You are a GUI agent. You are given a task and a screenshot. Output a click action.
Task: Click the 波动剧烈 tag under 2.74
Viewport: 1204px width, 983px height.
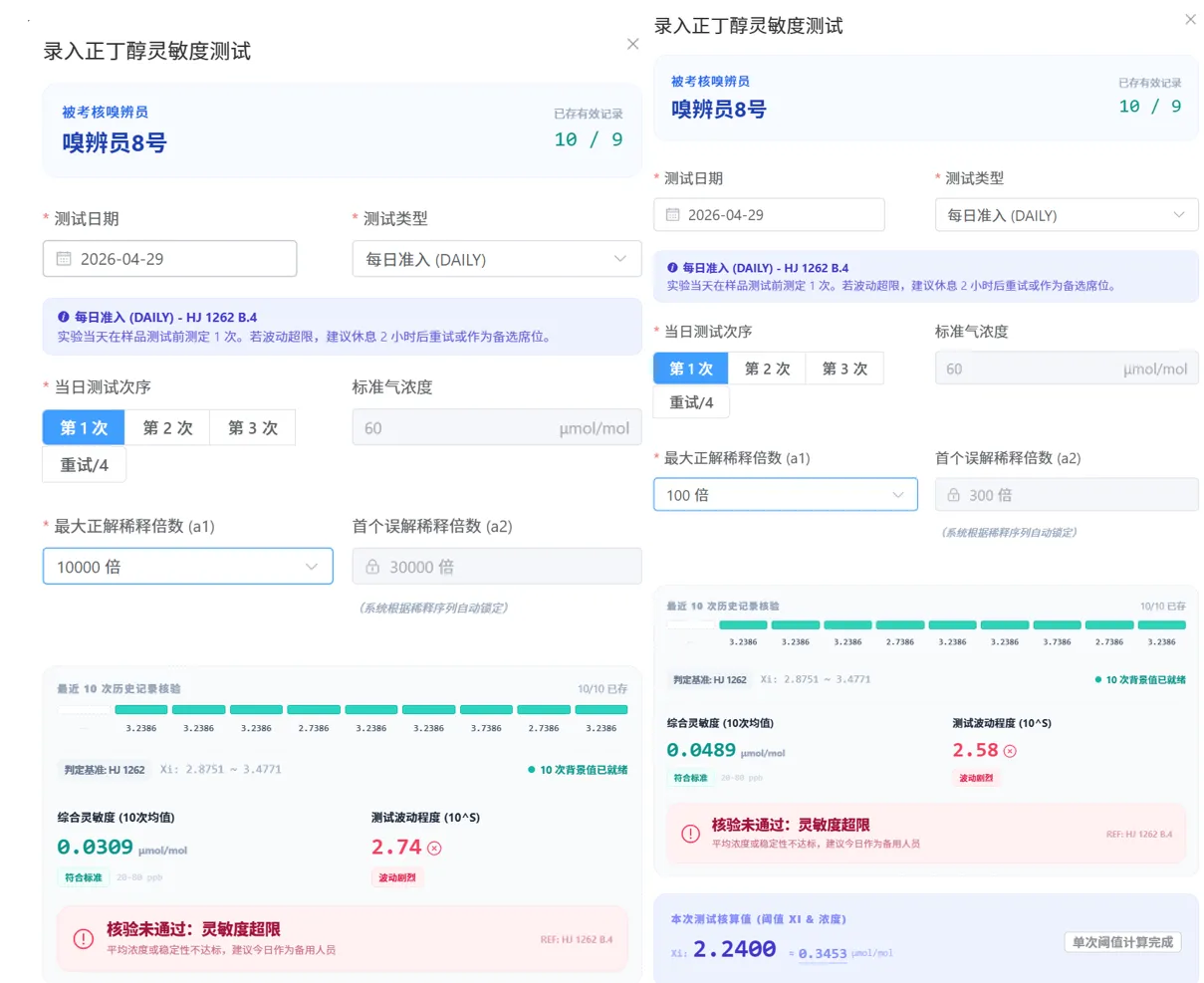tap(397, 878)
